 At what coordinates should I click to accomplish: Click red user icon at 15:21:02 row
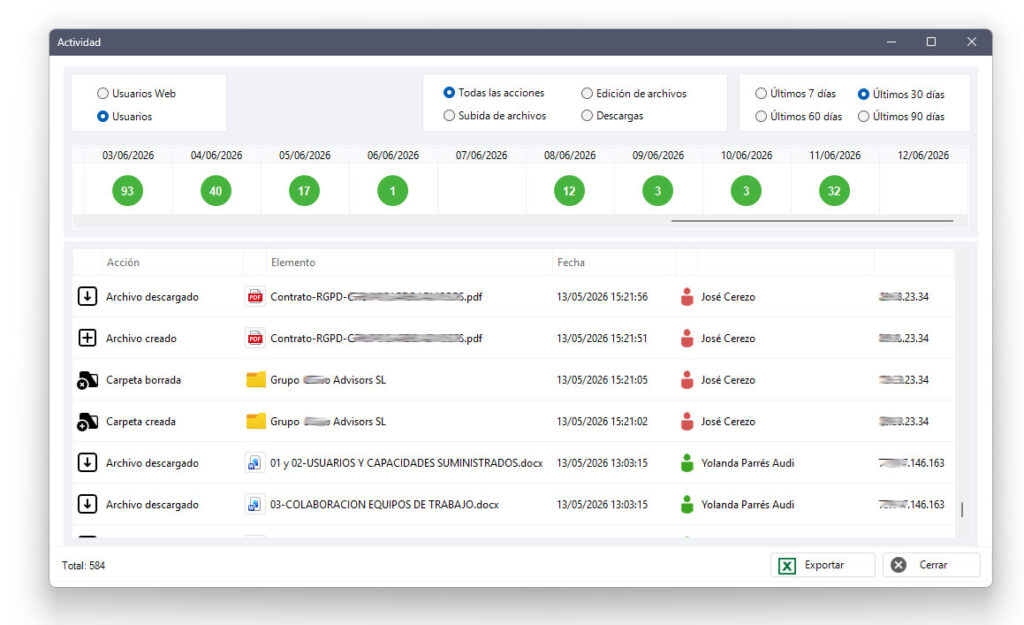686,421
